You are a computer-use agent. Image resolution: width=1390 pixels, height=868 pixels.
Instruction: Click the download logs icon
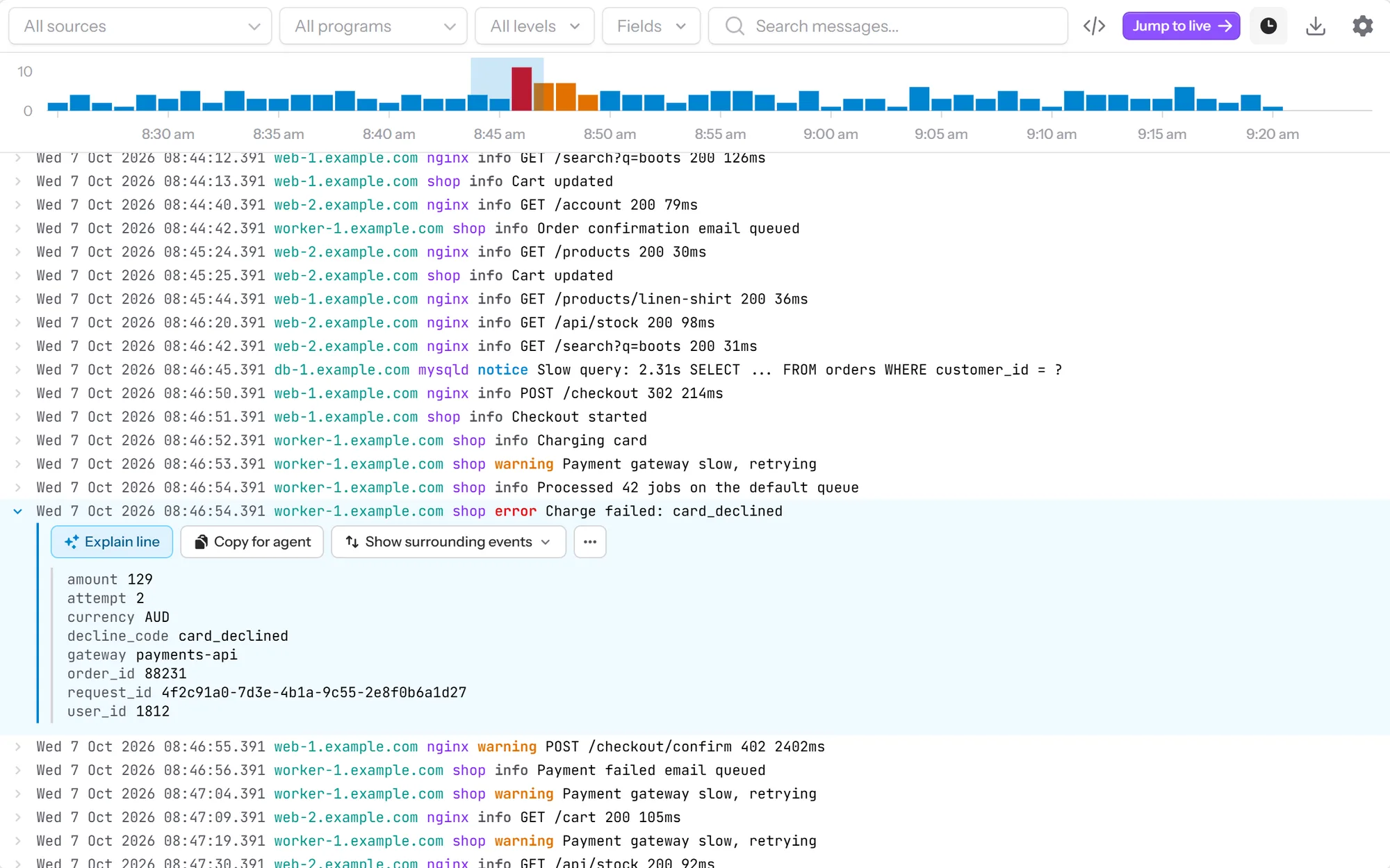[1316, 26]
